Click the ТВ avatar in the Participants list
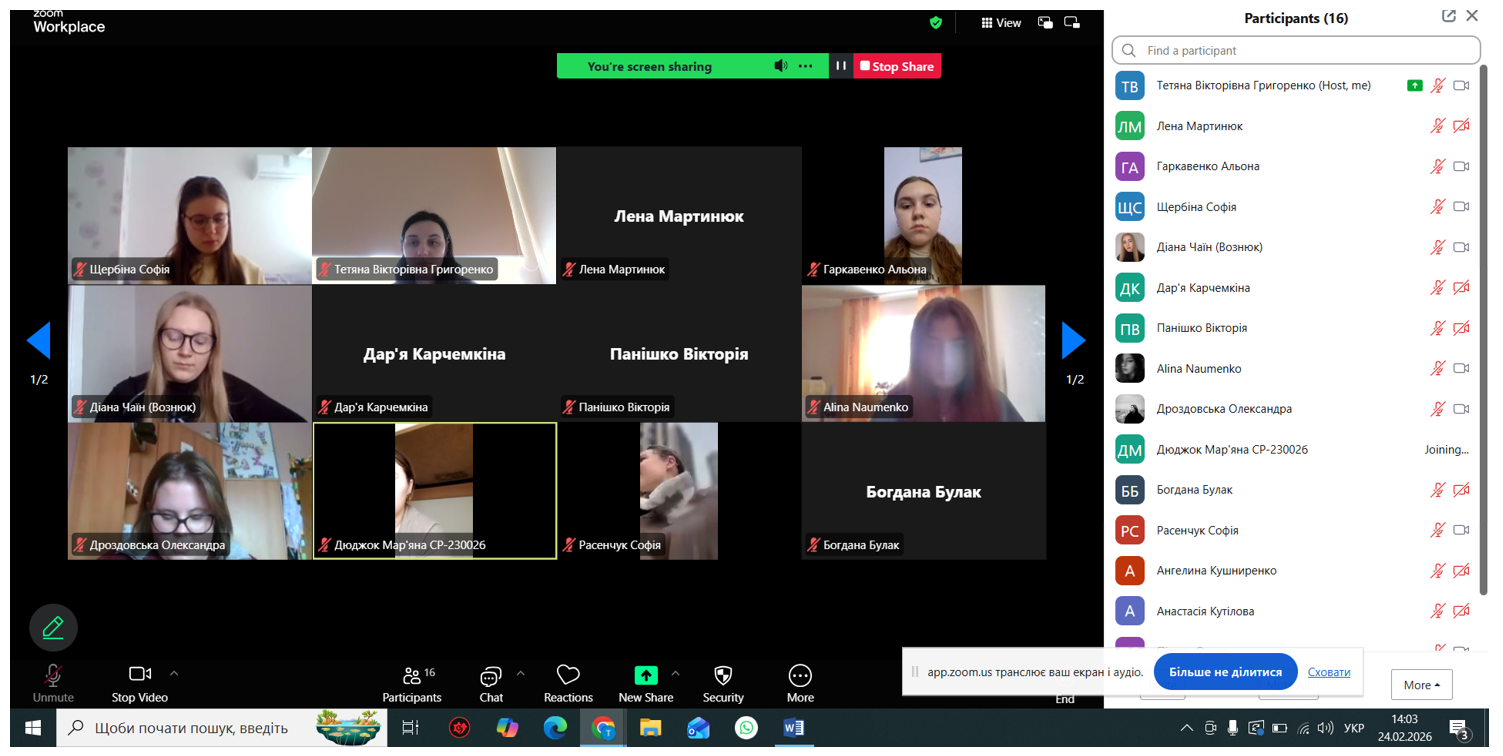 pyautogui.click(x=1130, y=86)
